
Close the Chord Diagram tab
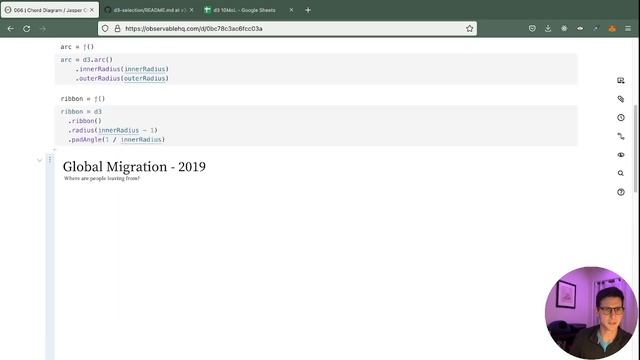click(92, 10)
